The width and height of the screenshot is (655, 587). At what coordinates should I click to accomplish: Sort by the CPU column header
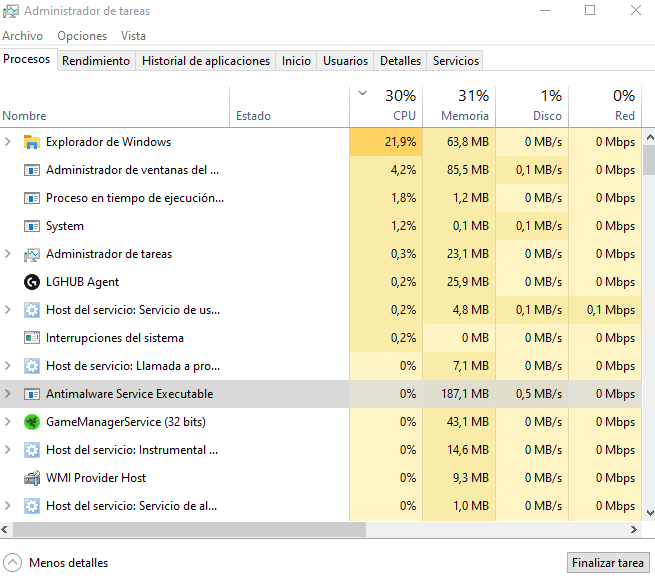(387, 106)
